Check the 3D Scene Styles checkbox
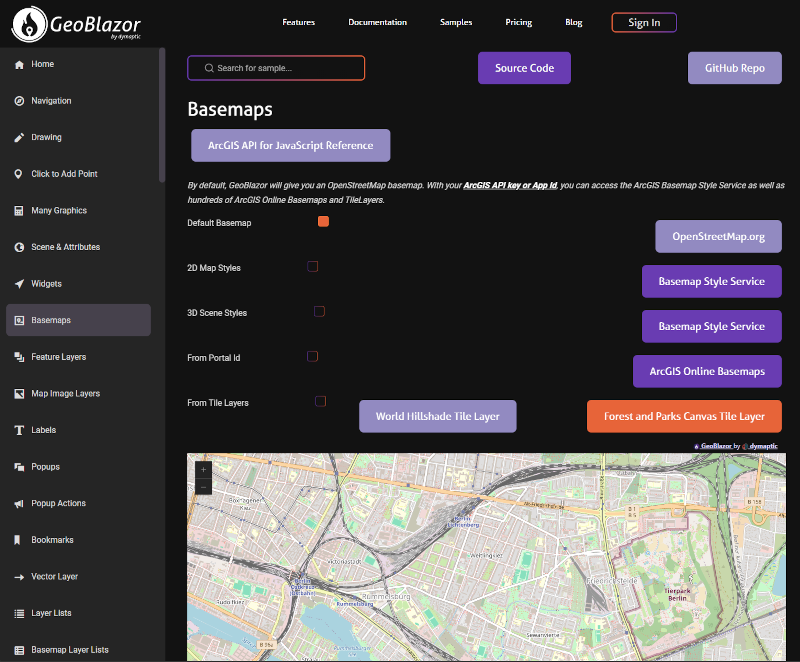Image resolution: width=800 pixels, height=662 pixels. [319, 311]
